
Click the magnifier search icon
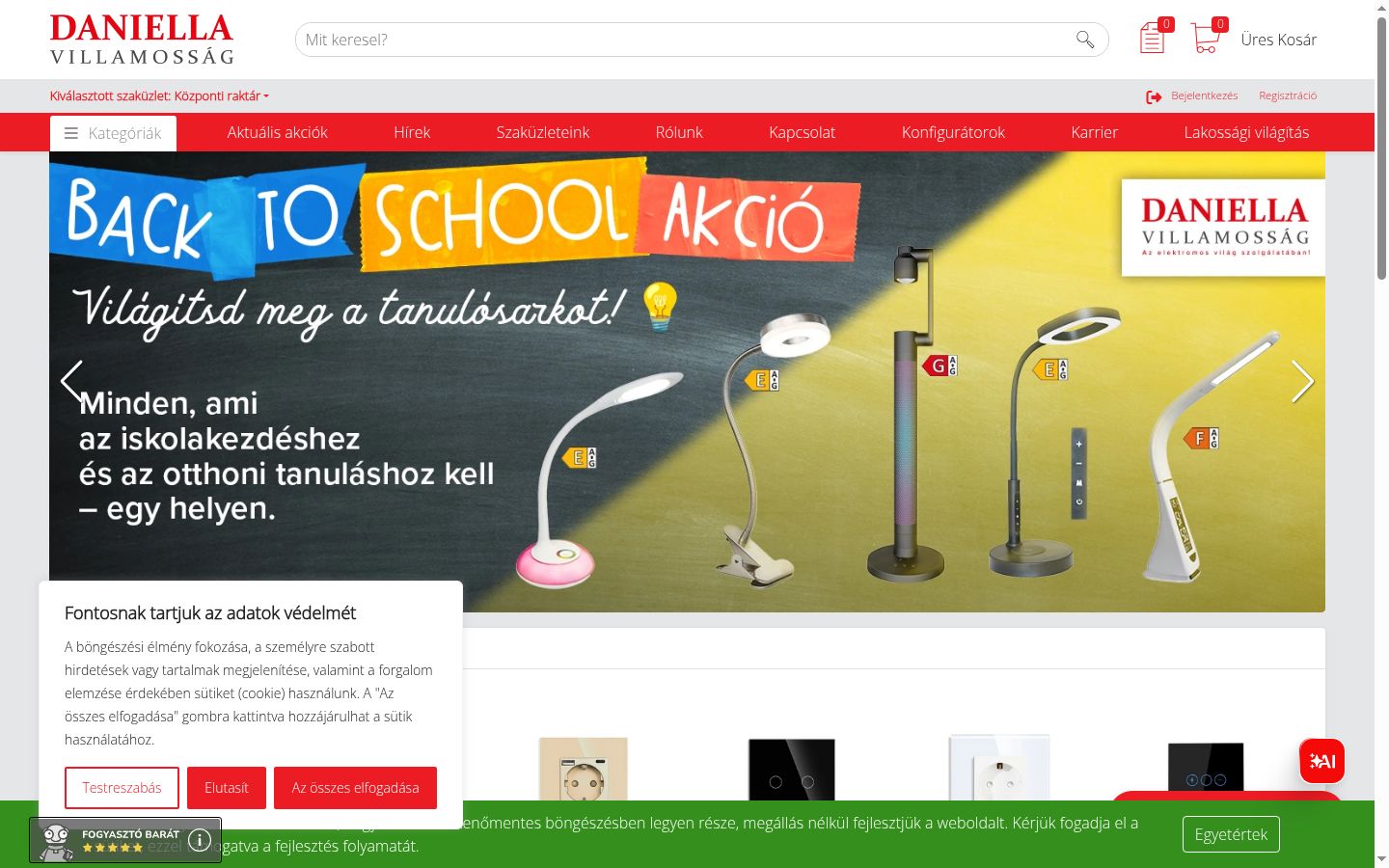1085,40
